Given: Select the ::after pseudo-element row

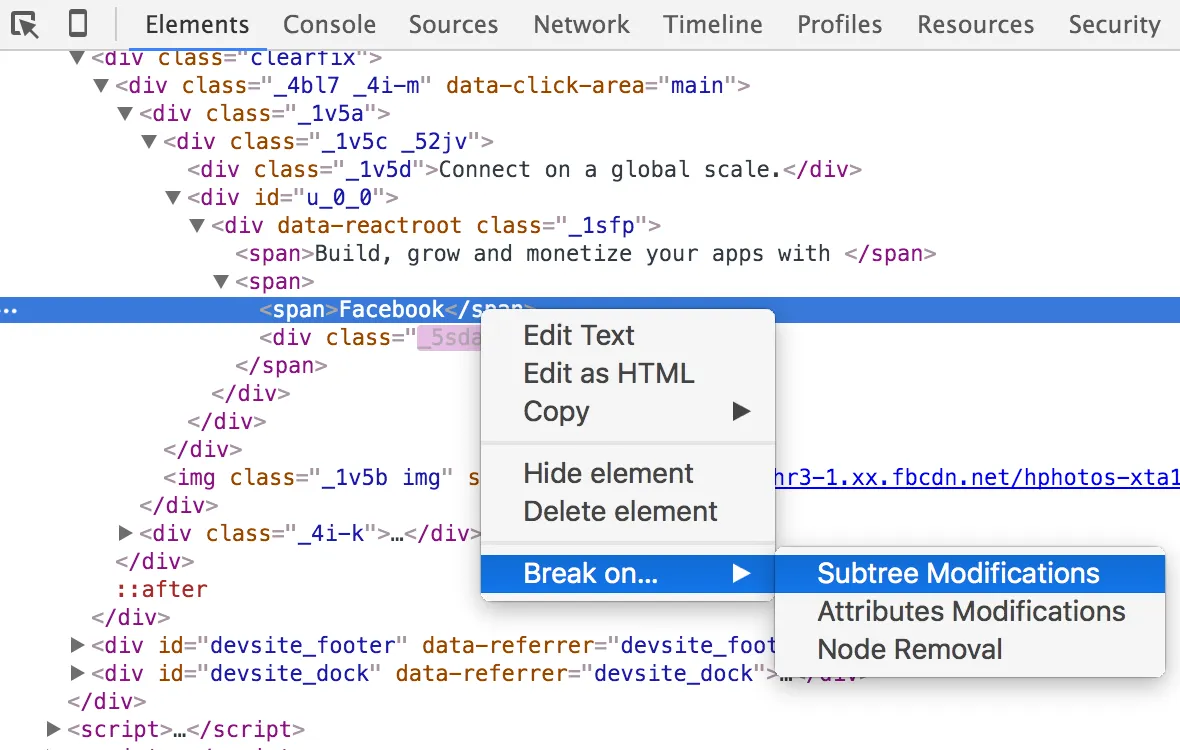Looking at the screenshot, I should (x=148, y=589).
